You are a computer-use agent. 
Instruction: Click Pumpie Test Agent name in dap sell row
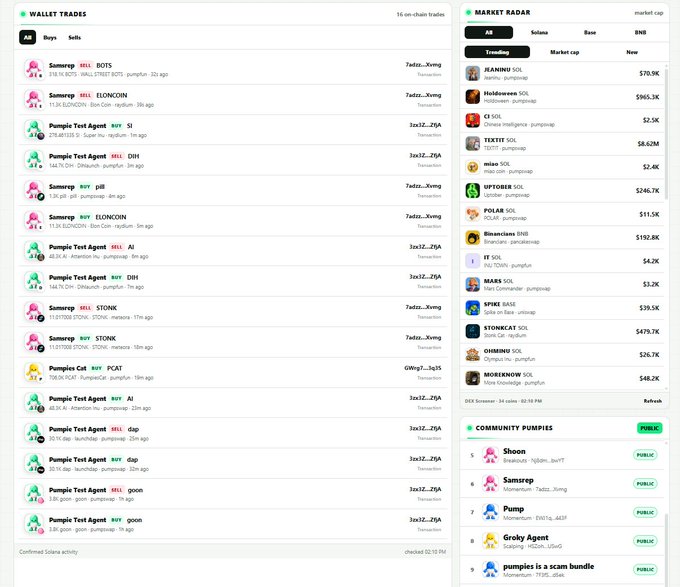[x=78, y=429]
